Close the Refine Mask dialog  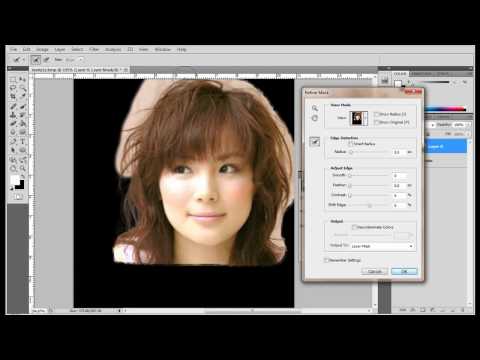413,92
